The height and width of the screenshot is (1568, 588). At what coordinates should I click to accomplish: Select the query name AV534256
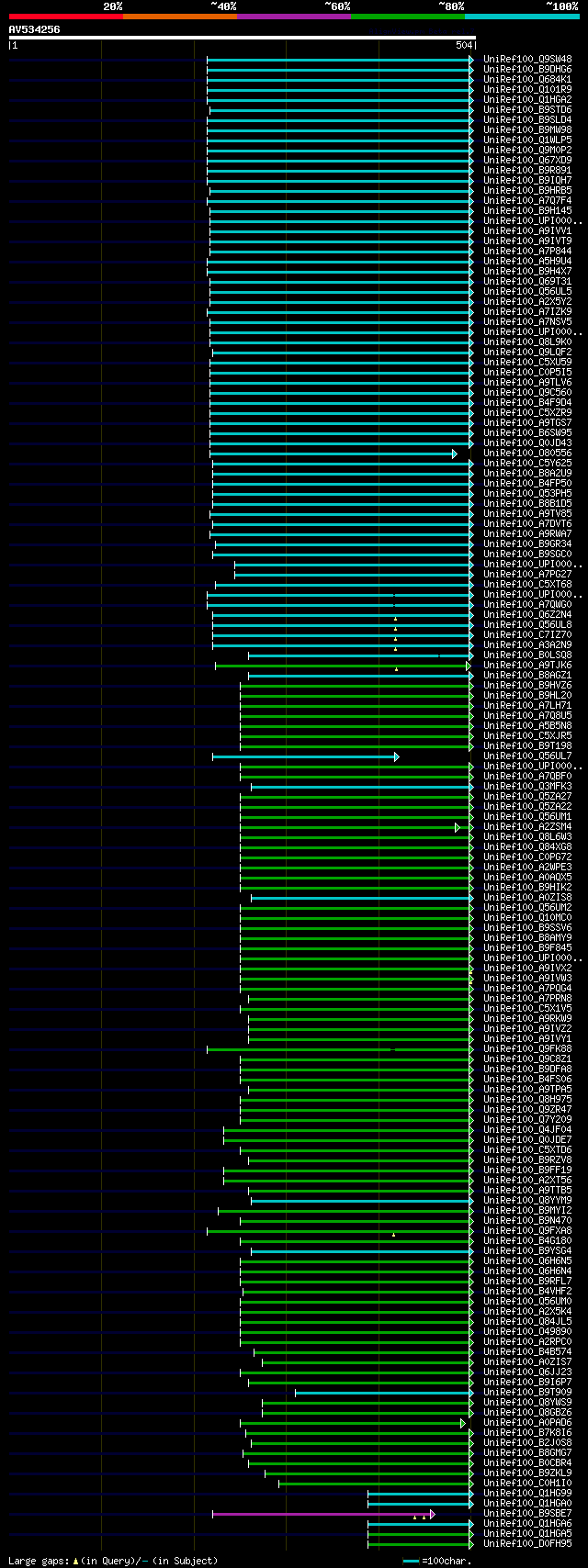point(34,29)
